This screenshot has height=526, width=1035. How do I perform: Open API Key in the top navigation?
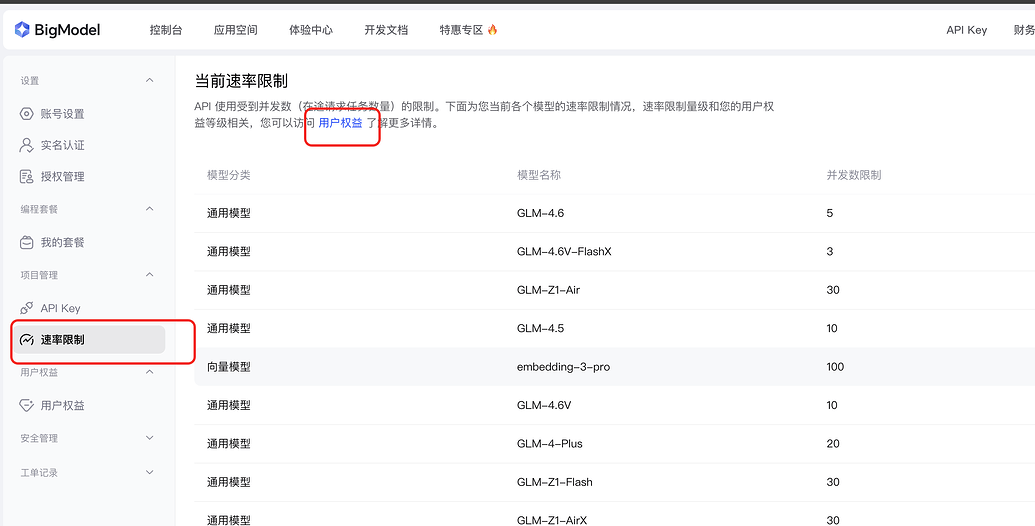[966, 30]
